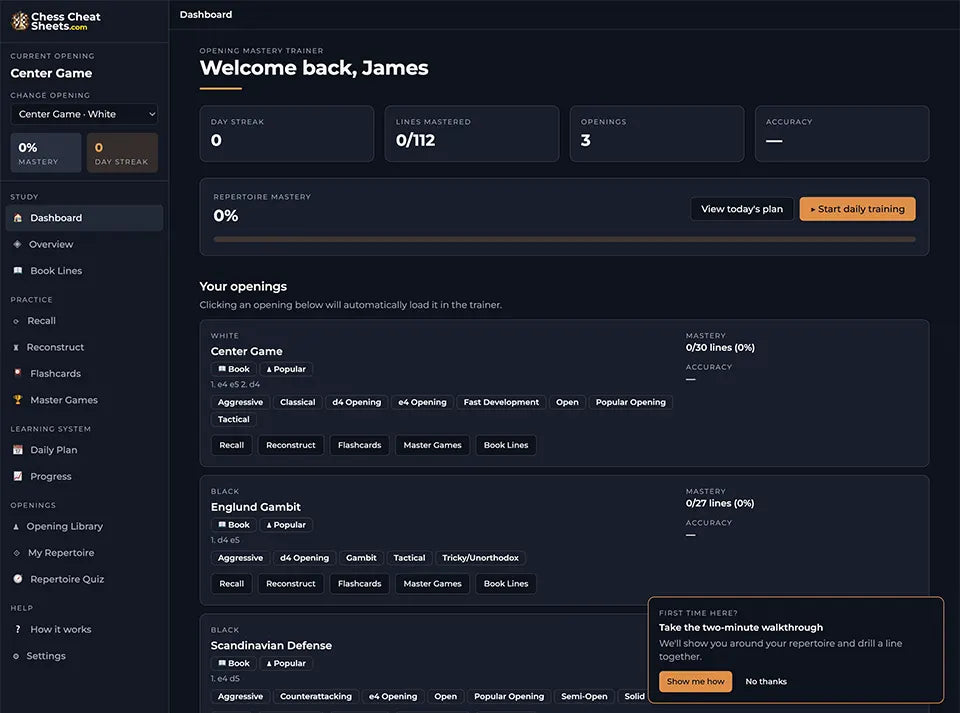Open Repertoire Quiz icon in sidebar
Screen dimensions: 960x713
click(x=18, y=579)
